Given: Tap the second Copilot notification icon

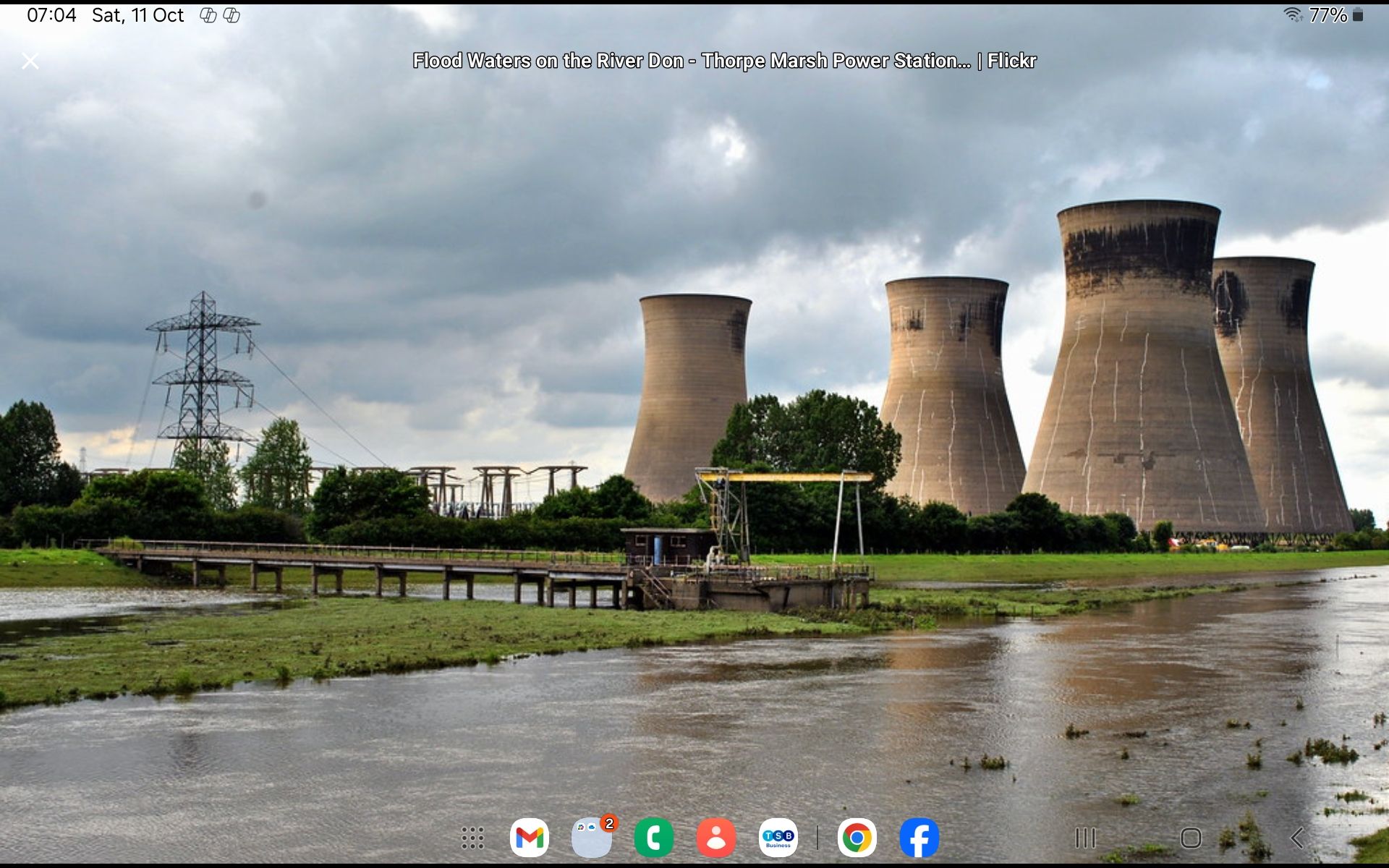Looking at the screenshot, I should tap(231, 15).
